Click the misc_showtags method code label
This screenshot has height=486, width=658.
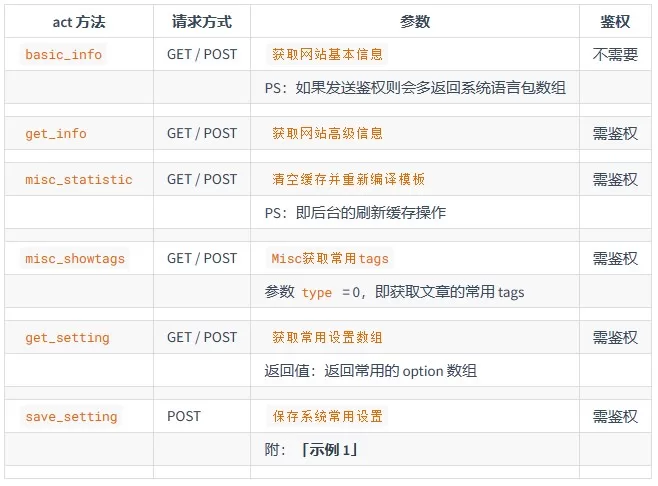pos(75,259)
